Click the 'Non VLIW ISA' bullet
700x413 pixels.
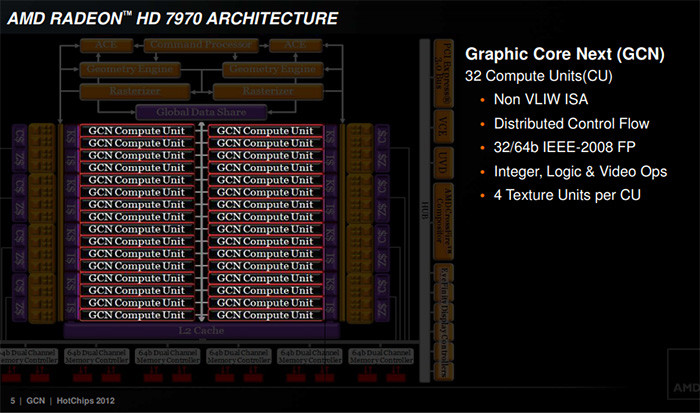(x=541, y=99)
